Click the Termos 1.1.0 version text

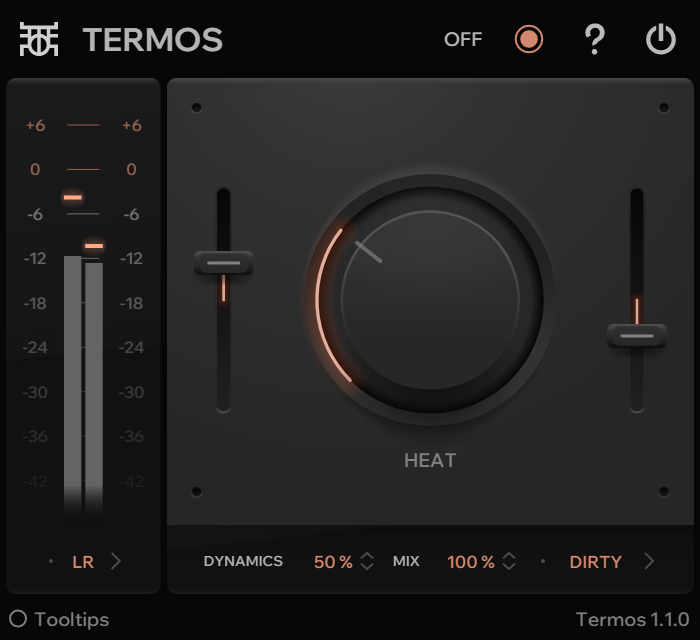point(632,619)
